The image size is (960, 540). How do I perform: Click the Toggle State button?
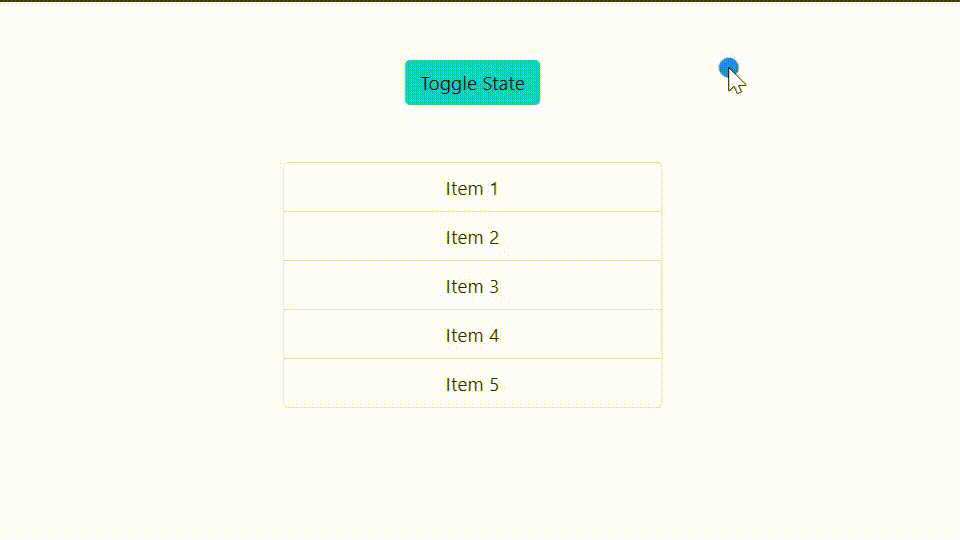(472, 83)
